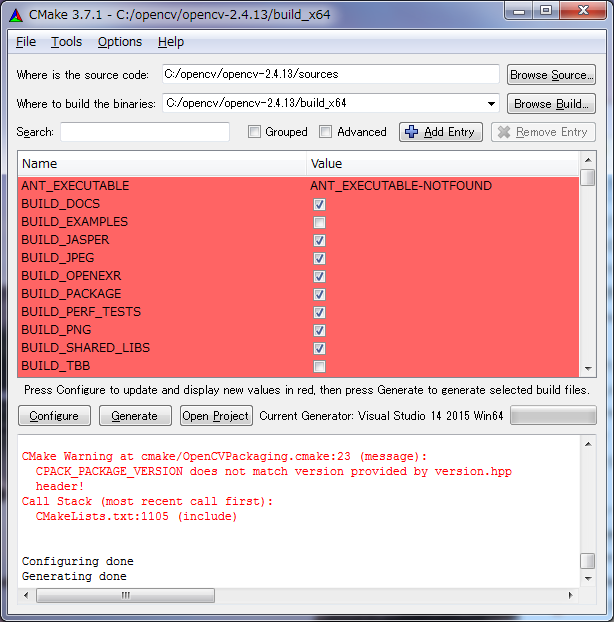
Task: Open the Tools menu
Action: (x=66, y=42)
